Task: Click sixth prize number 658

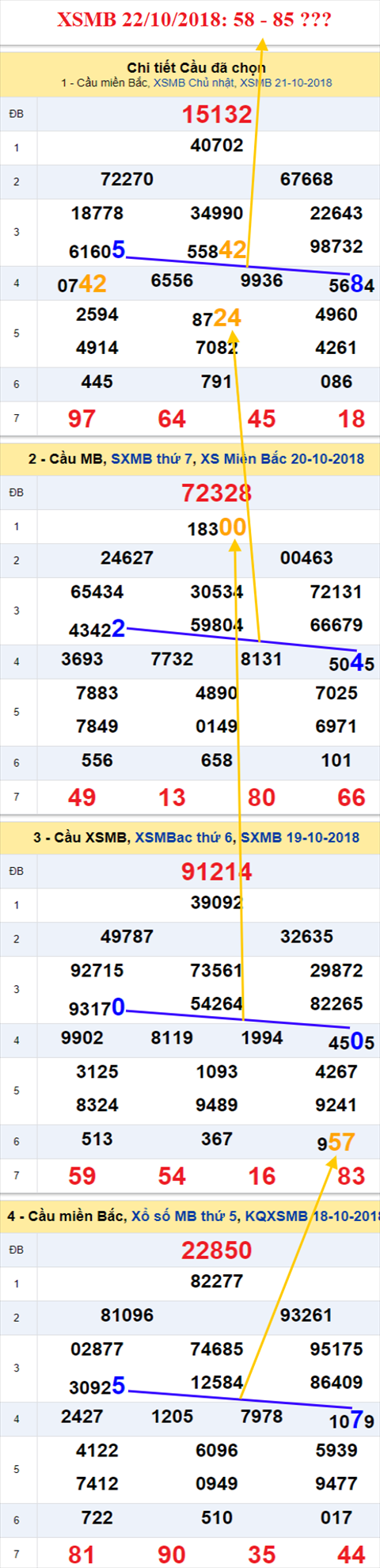Action: 217,760
